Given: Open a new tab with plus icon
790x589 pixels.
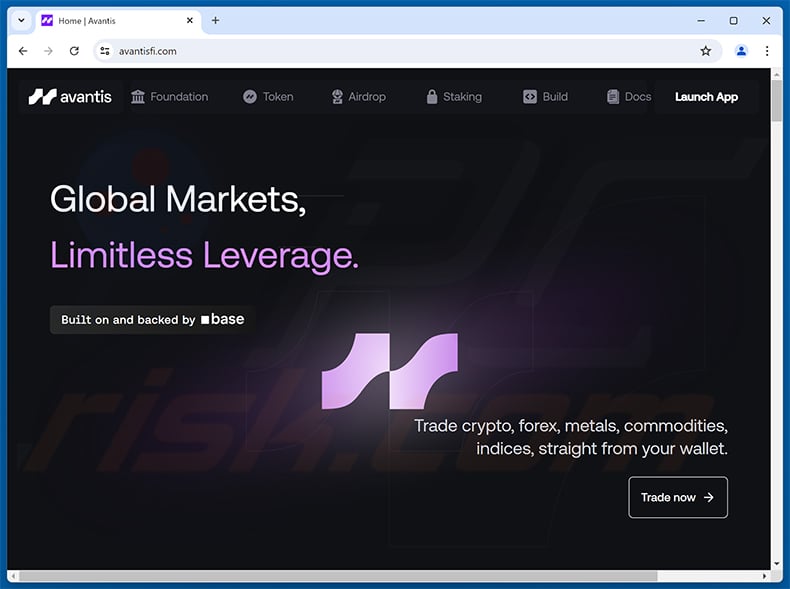Looking at the screenshot, I should click(x=215, y=21).
